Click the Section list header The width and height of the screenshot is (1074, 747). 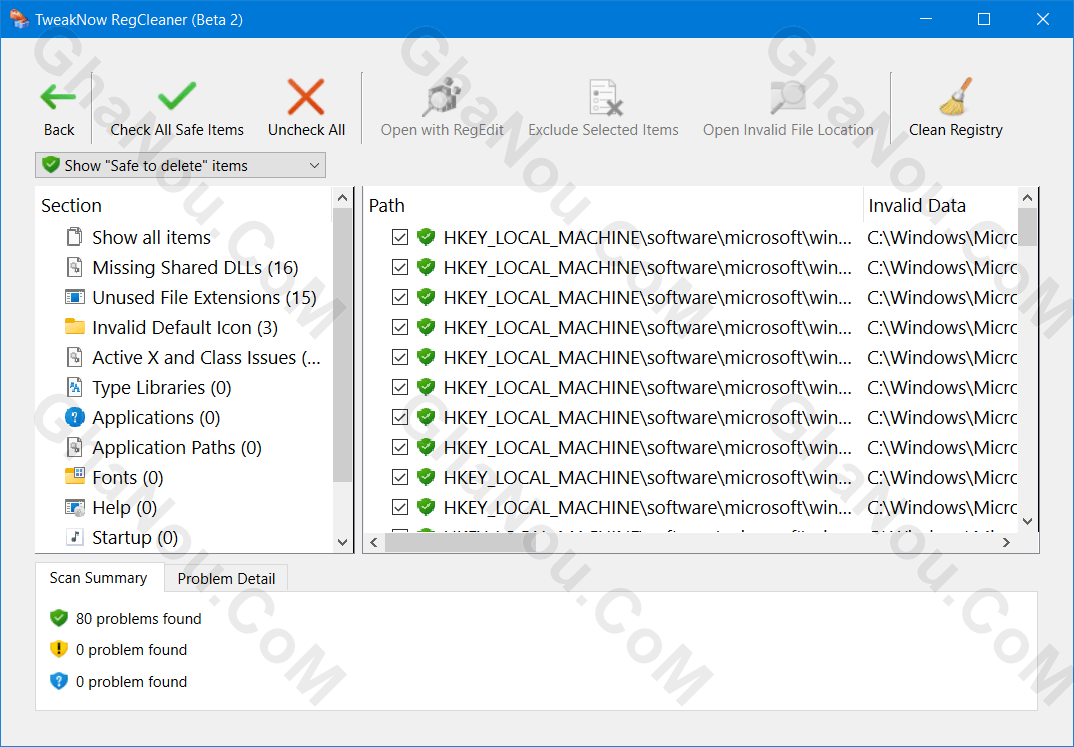(184, 205)
